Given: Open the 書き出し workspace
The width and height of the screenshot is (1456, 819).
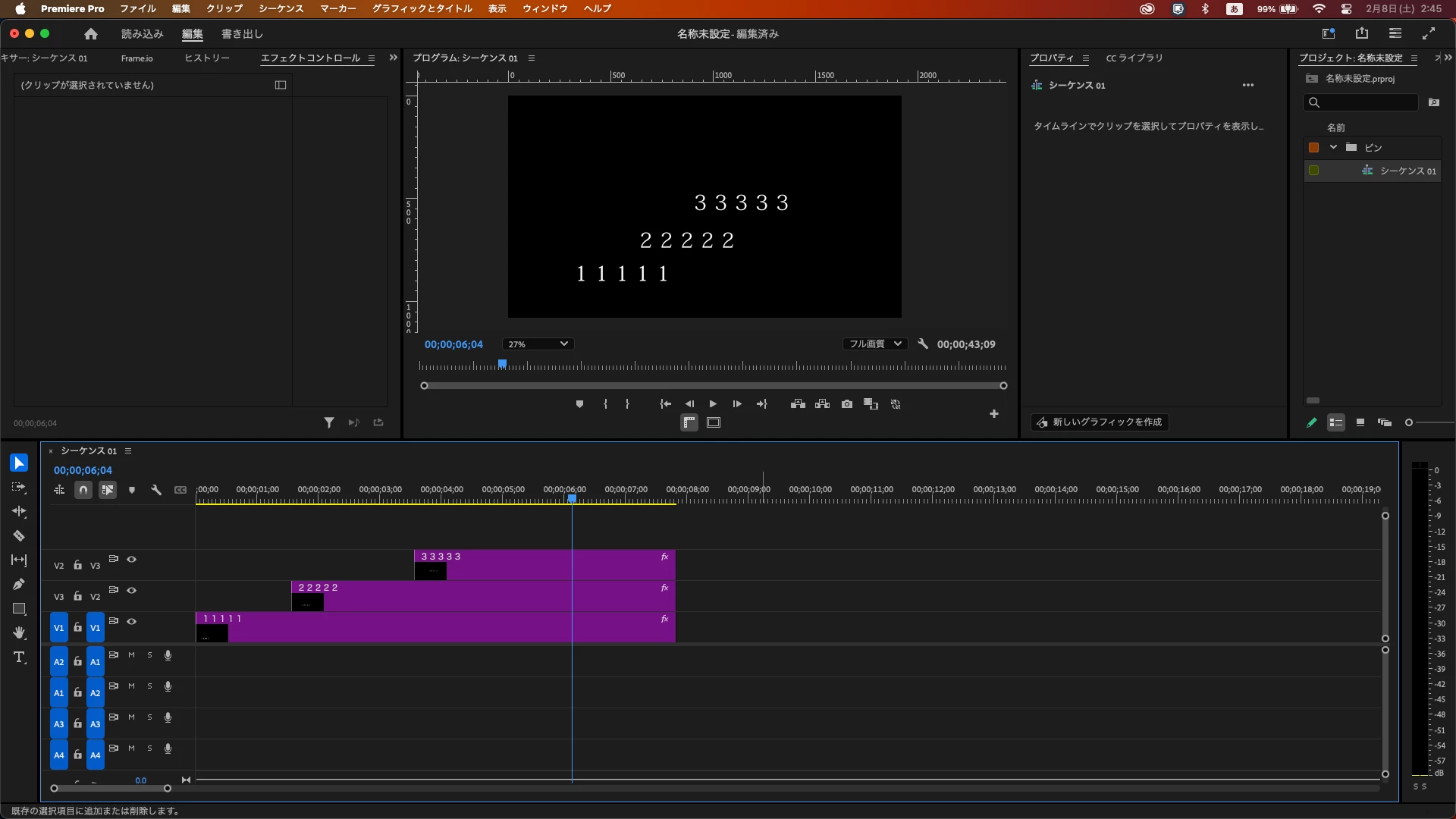Looking at the screenshot, I should pyautogui.click(x=242, y=34).
